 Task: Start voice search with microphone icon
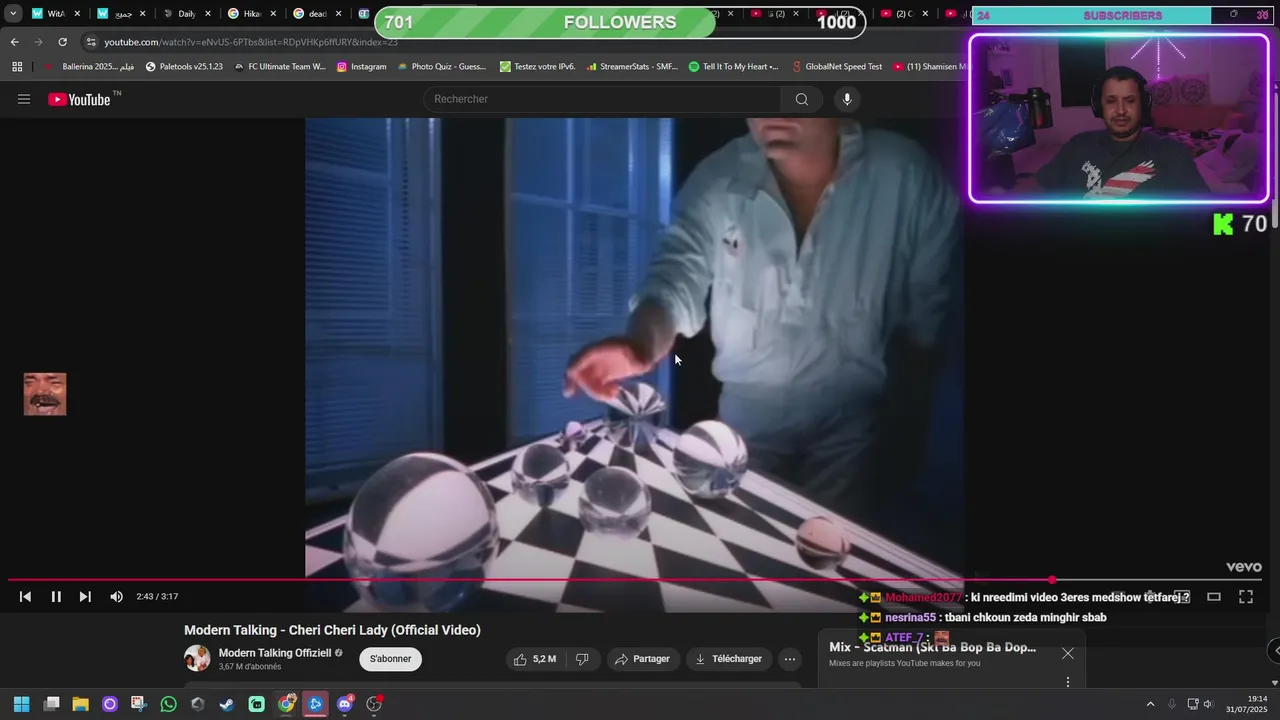coord(847,99)
